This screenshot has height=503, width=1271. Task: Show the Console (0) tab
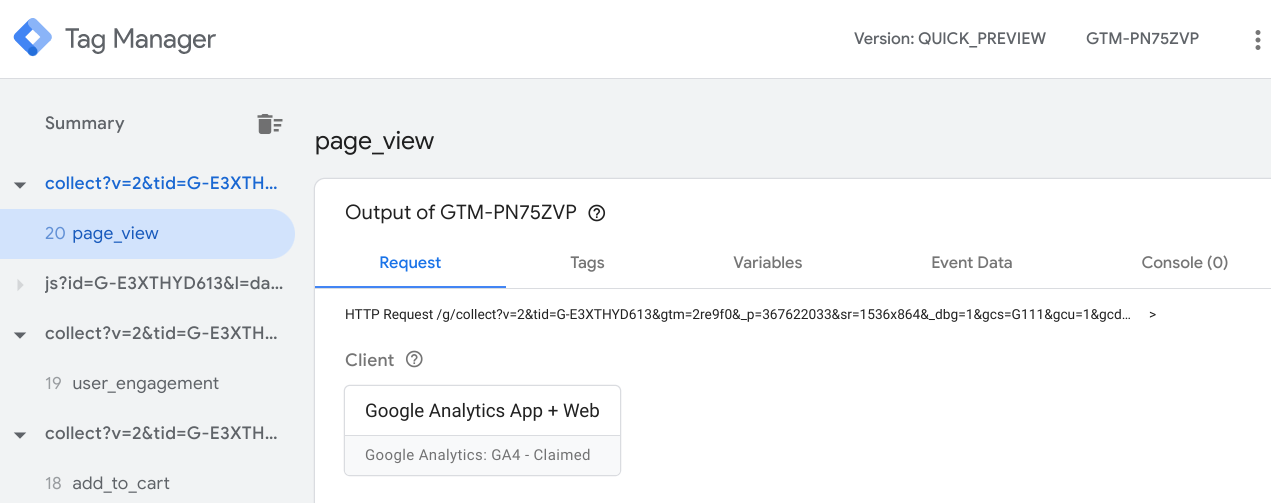pos(1184,263)
